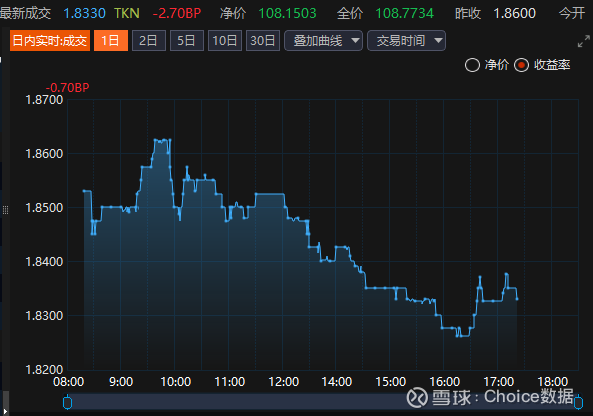Click the 12:00 time axis label
The height and width of the screenshot is (416, 593).
point(284,382)
